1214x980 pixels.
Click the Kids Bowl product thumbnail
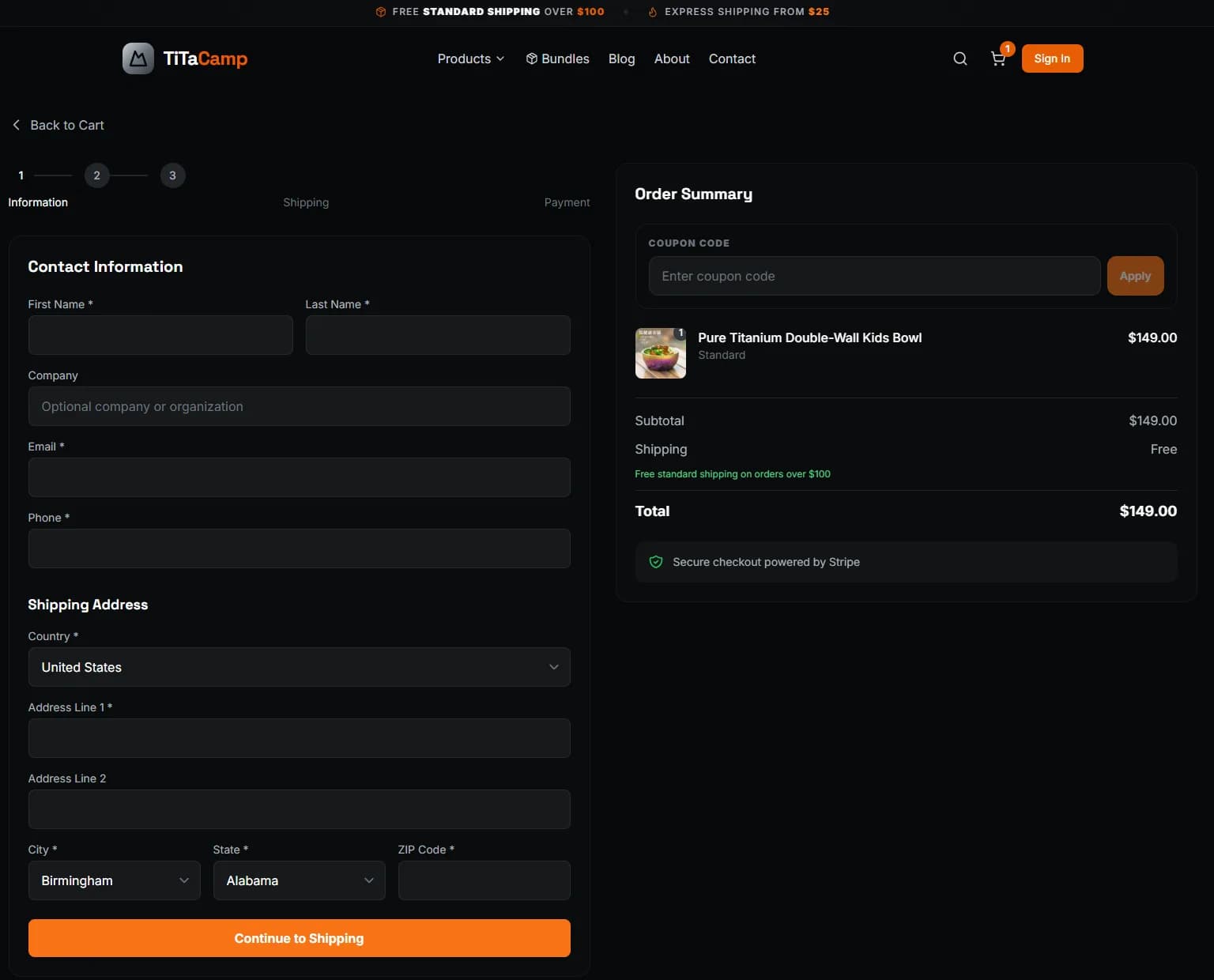click(x=660, y=353)
